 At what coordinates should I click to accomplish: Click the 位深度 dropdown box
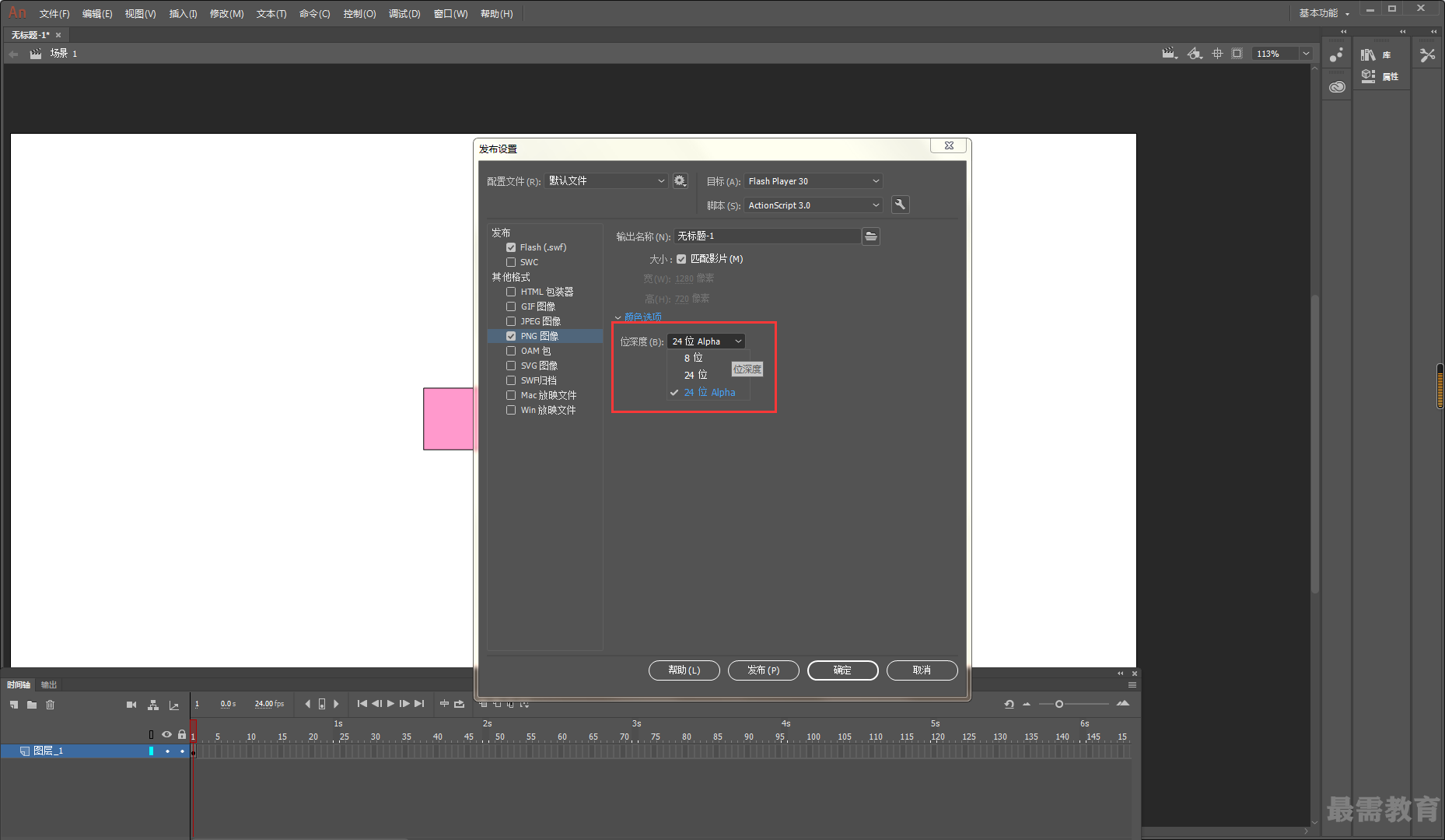click(706, 341)
